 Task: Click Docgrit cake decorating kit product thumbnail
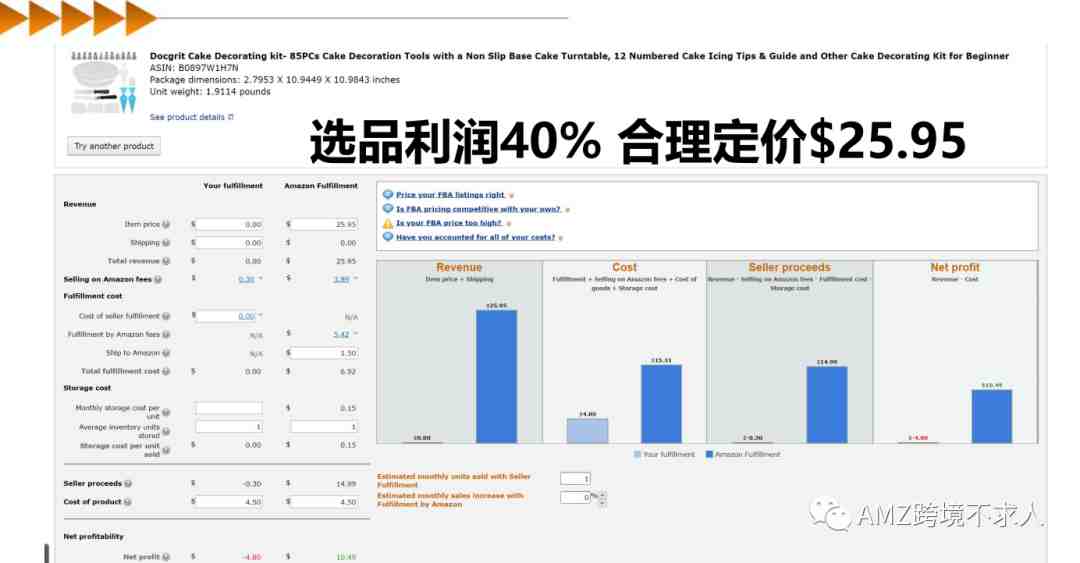click(103, 83)
